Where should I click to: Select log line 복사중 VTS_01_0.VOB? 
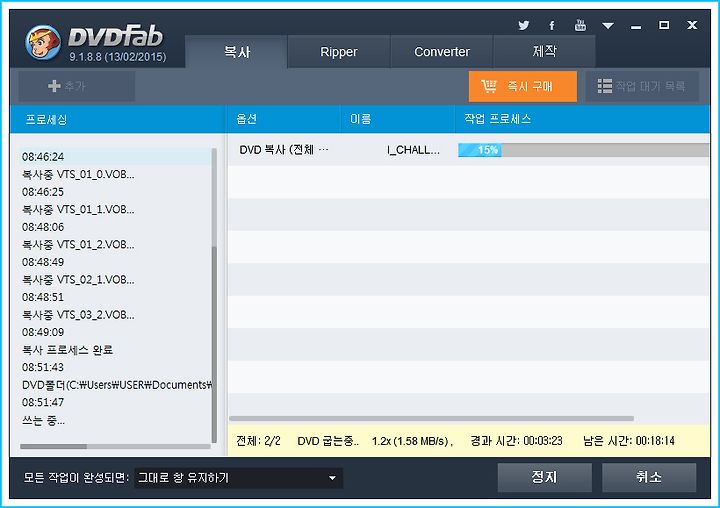[78, 175]
